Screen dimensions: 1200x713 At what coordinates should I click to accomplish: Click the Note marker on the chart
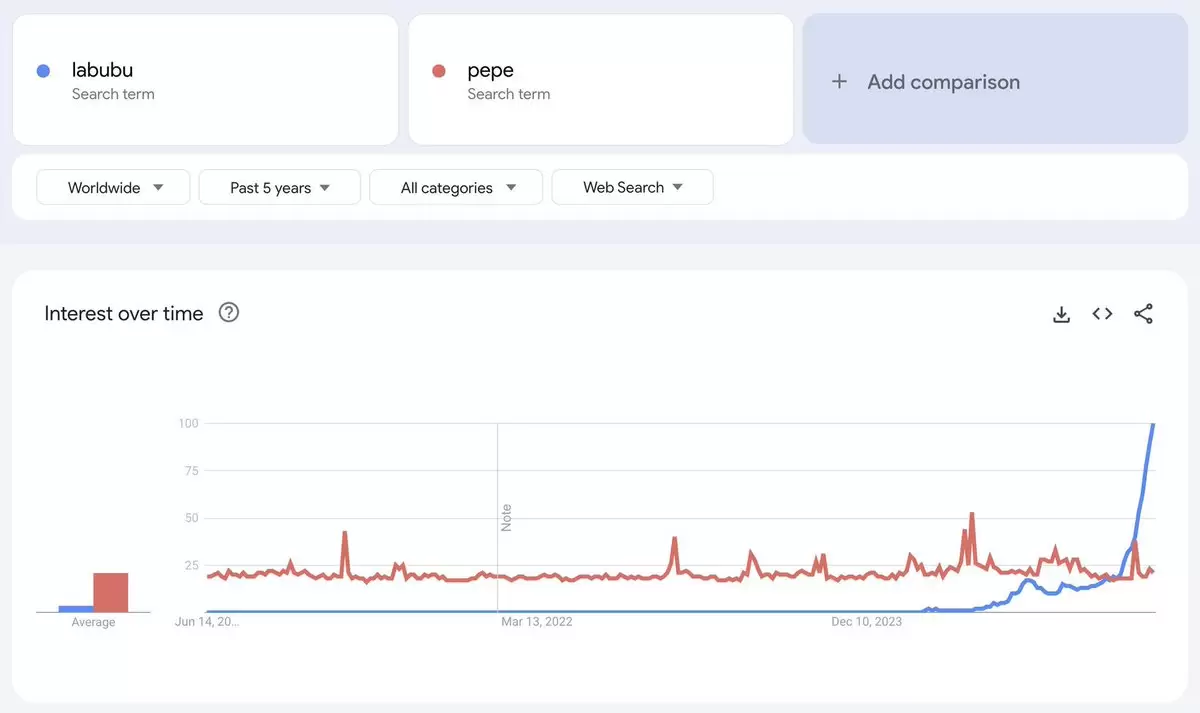click(506, 517)
